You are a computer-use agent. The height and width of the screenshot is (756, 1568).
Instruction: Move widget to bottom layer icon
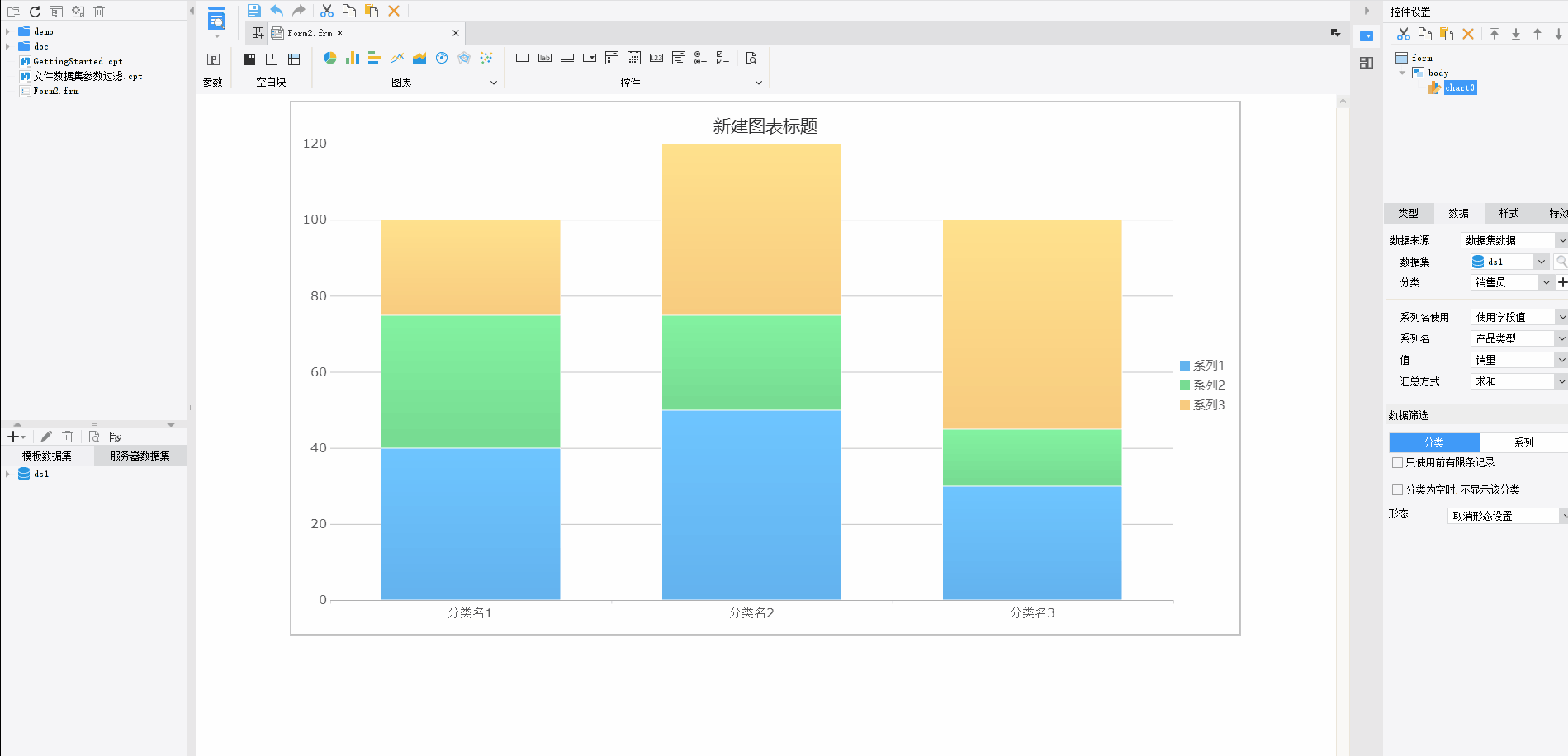1516,34
